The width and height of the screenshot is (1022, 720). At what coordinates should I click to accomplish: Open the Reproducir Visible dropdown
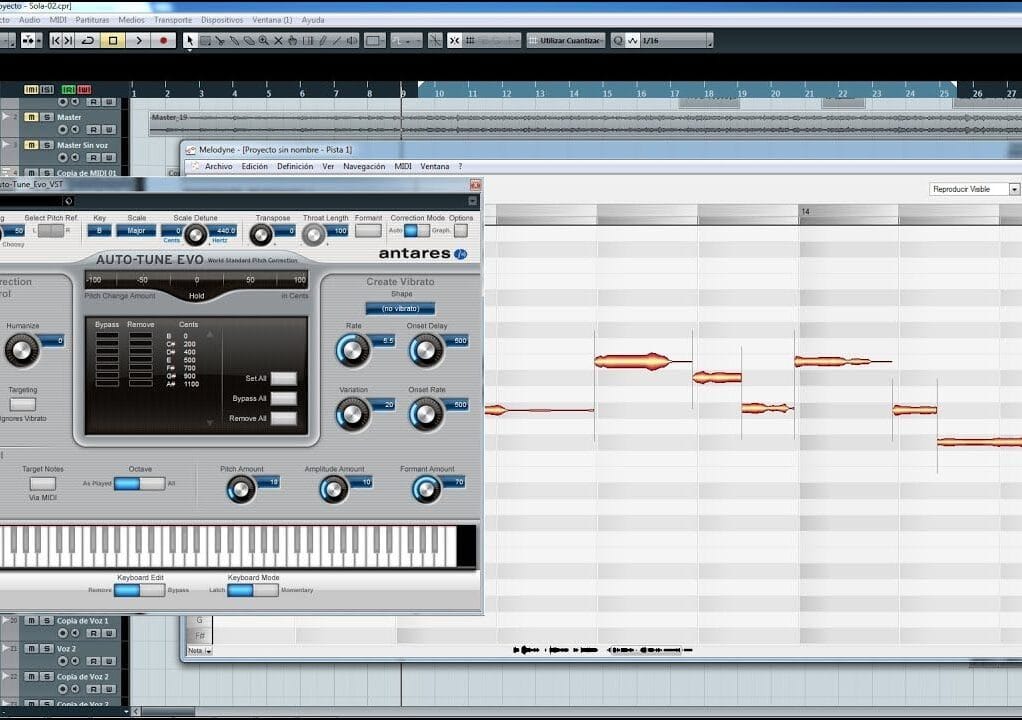click(x=974, y=189)
